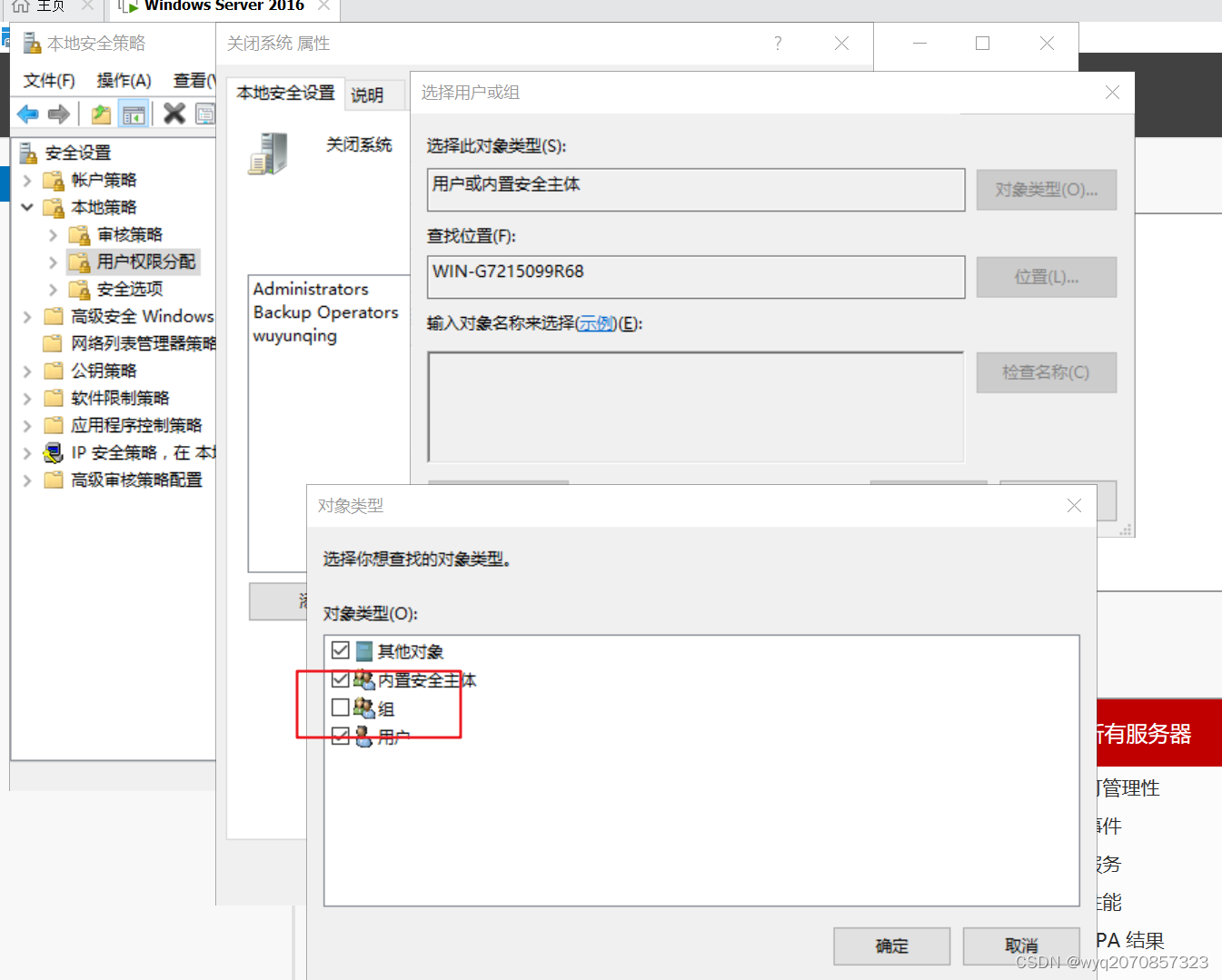Click the back navigation arrow
The height and width of the screenshot is (980, 1222).
27,114
